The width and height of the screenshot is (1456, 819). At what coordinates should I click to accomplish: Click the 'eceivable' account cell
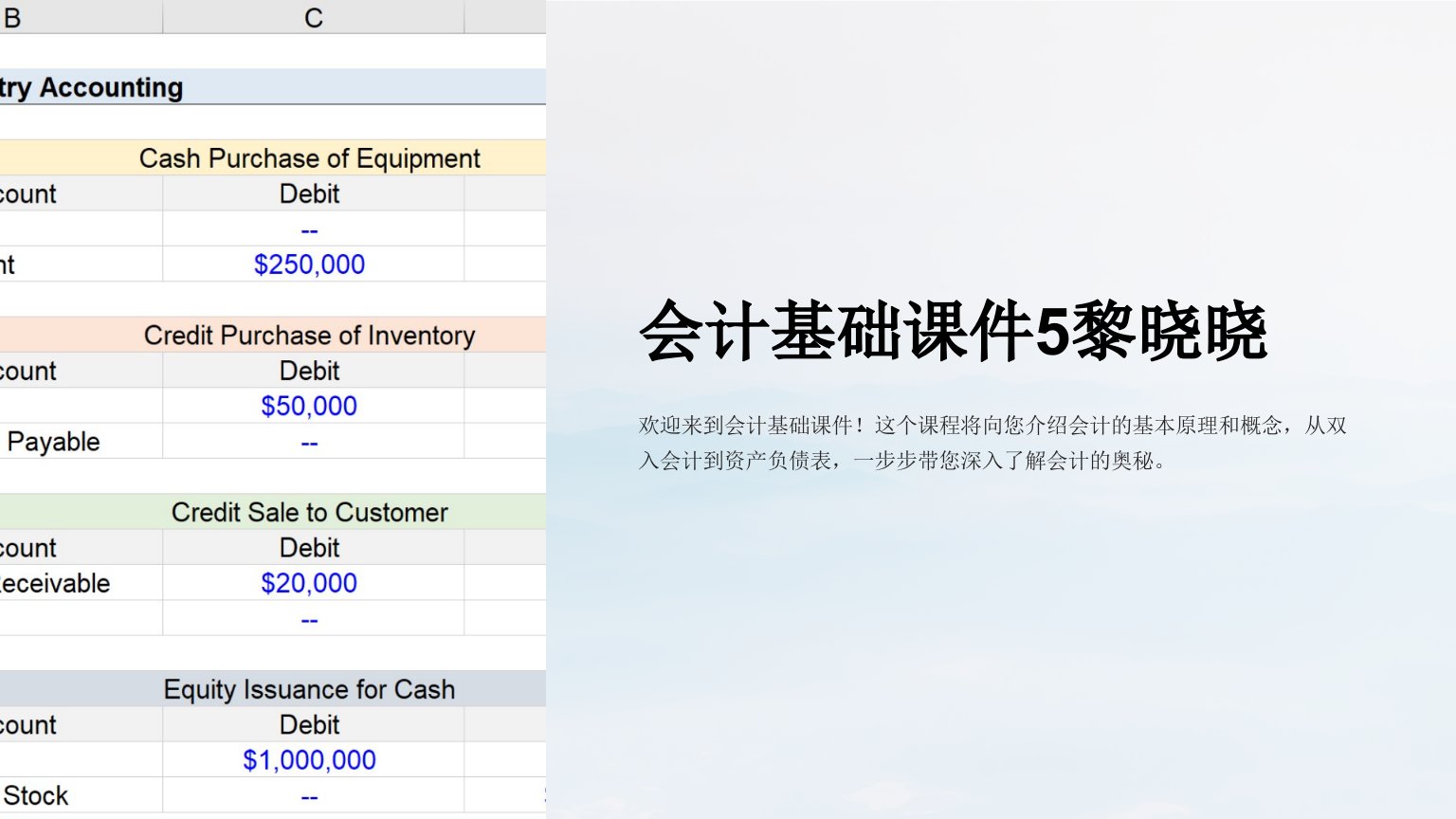[81, 583]
